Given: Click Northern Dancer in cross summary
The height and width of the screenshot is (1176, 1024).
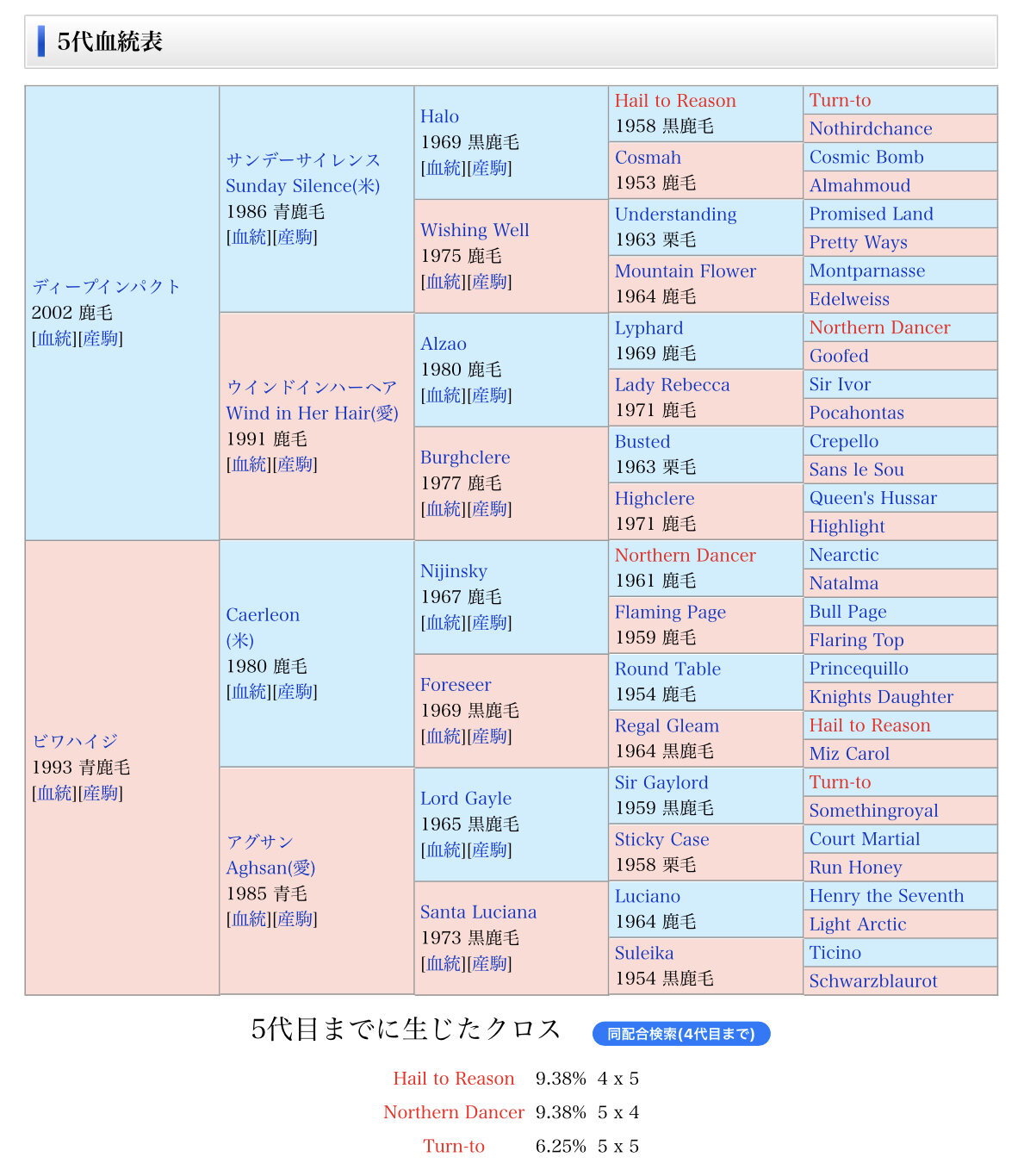Looking at the screenshot, I should (453, 1112).
